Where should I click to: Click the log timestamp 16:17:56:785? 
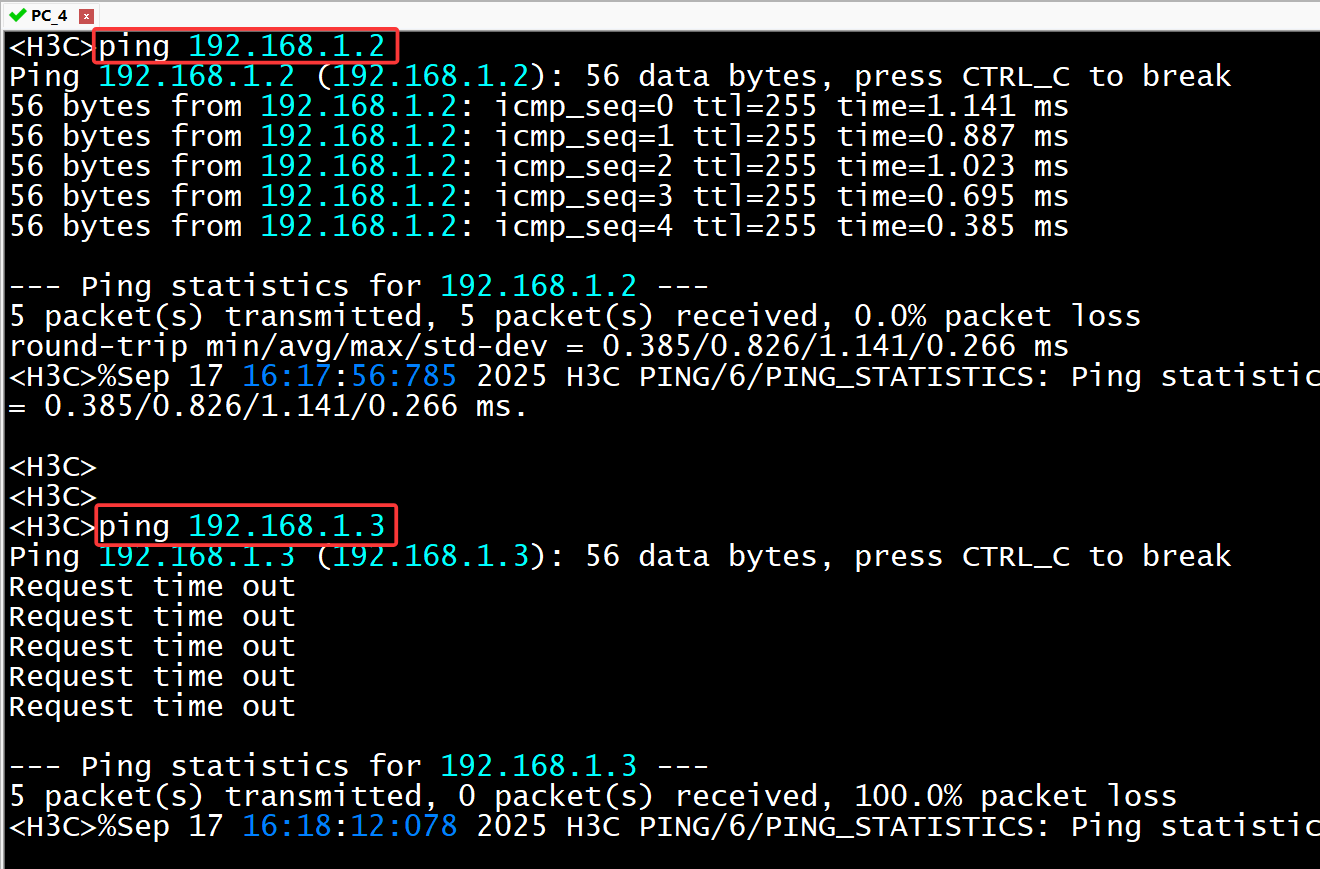tap(350, 376)
